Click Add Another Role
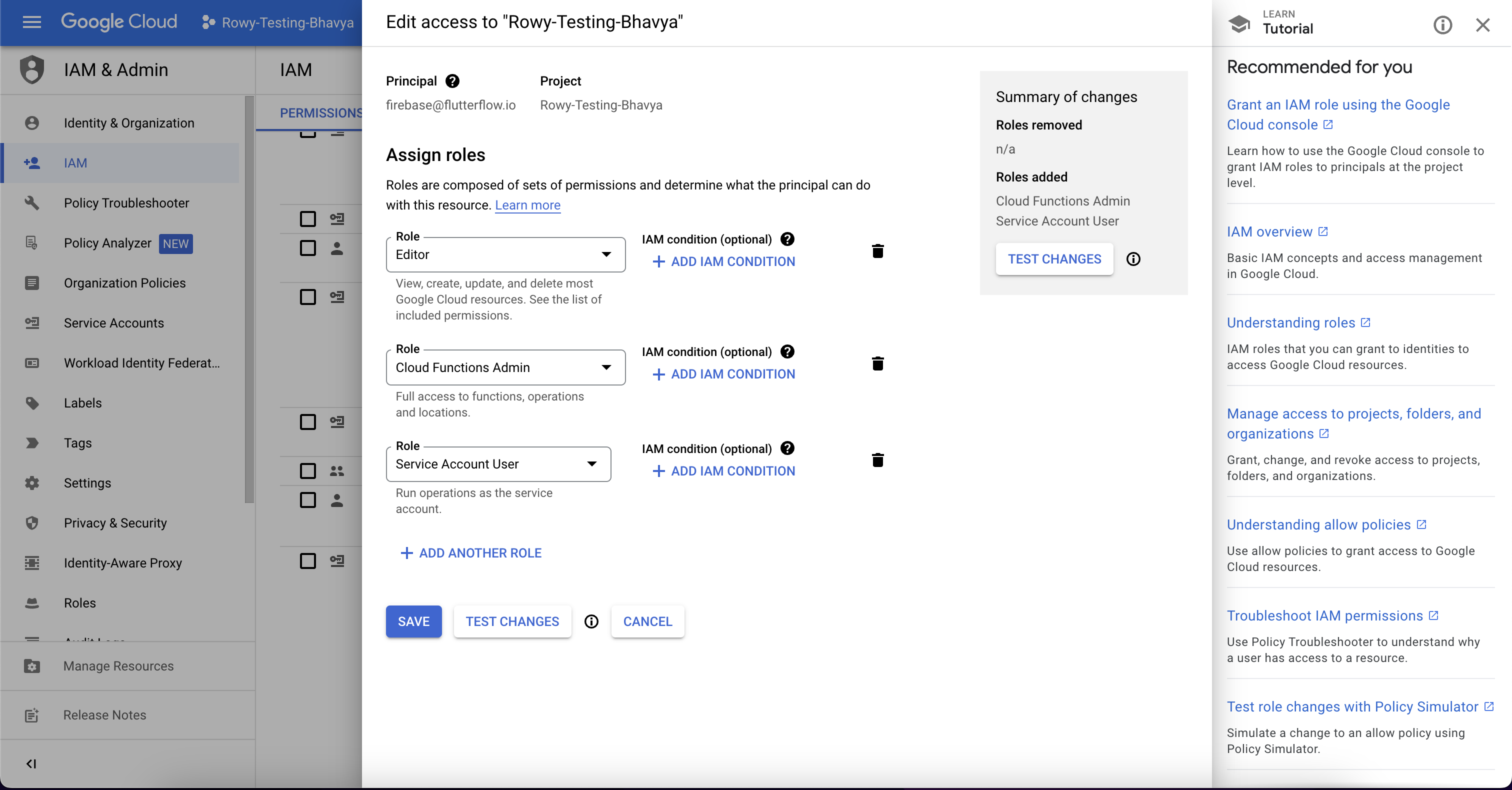The width and height of the screenshot is (1512, 790). (x=471, y=553)
